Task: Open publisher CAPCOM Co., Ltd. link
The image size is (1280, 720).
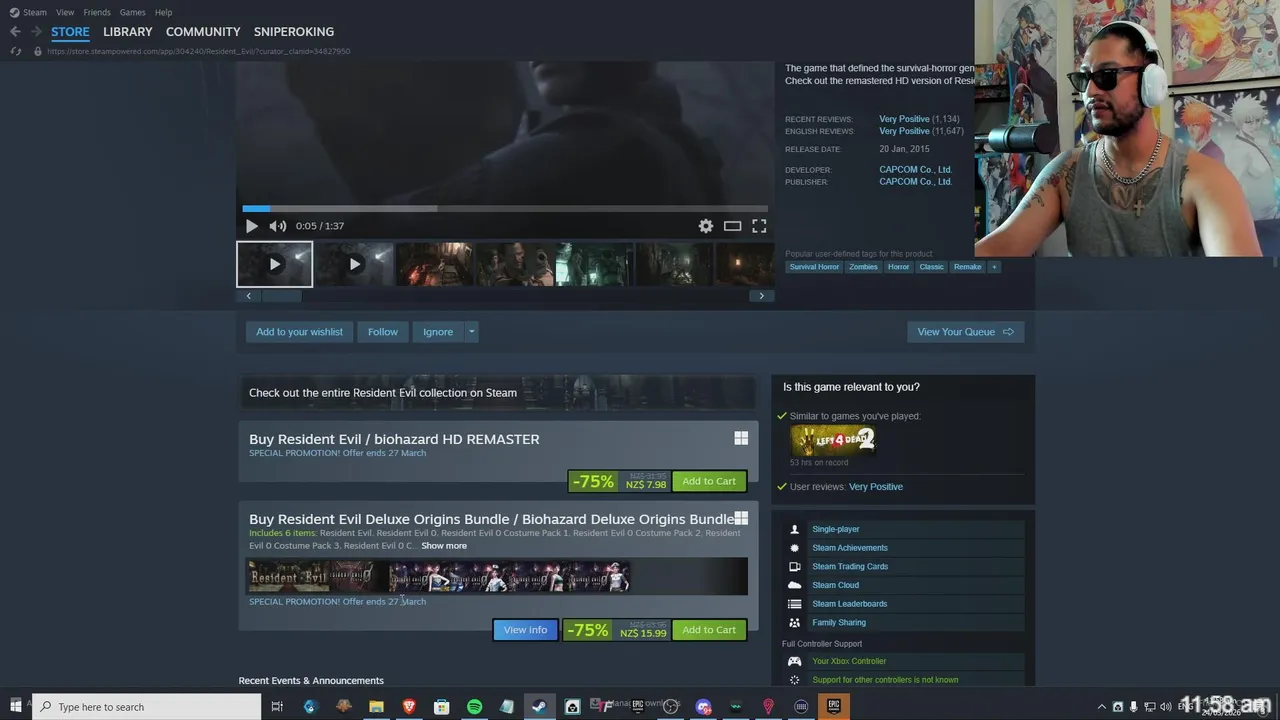Action: click(x=915, y=182)
